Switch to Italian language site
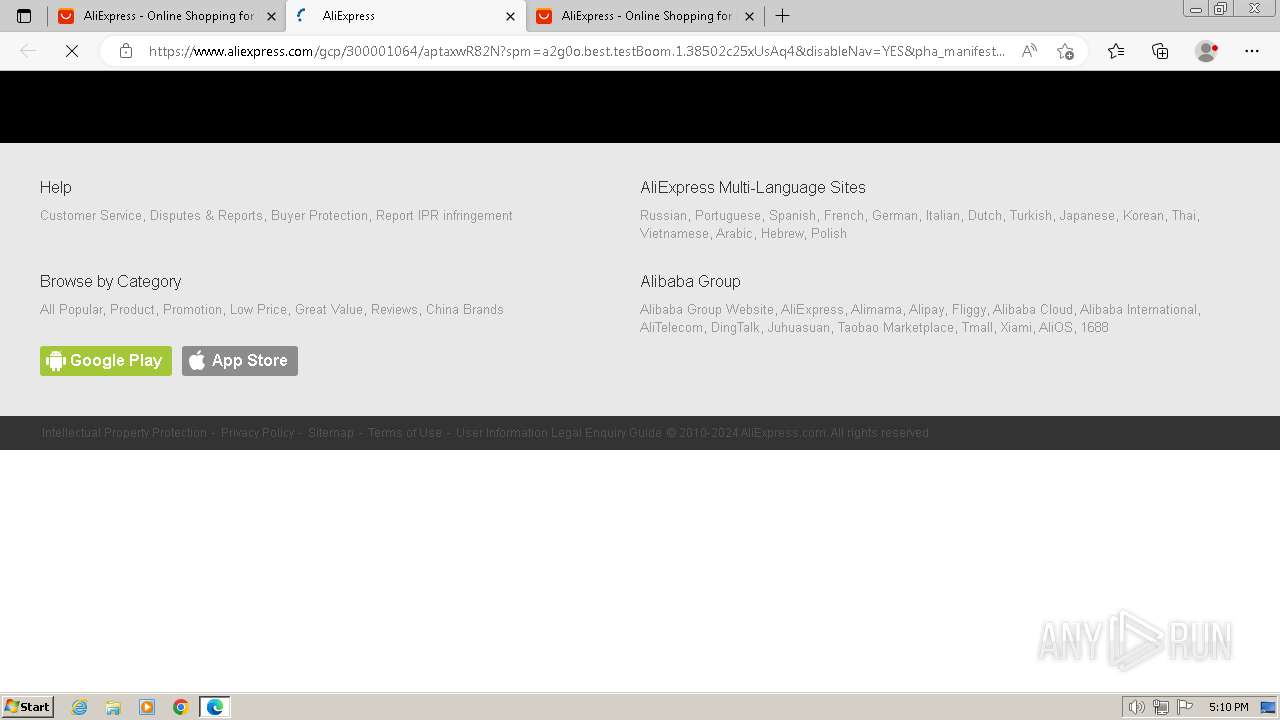 (x=942, y=216)
